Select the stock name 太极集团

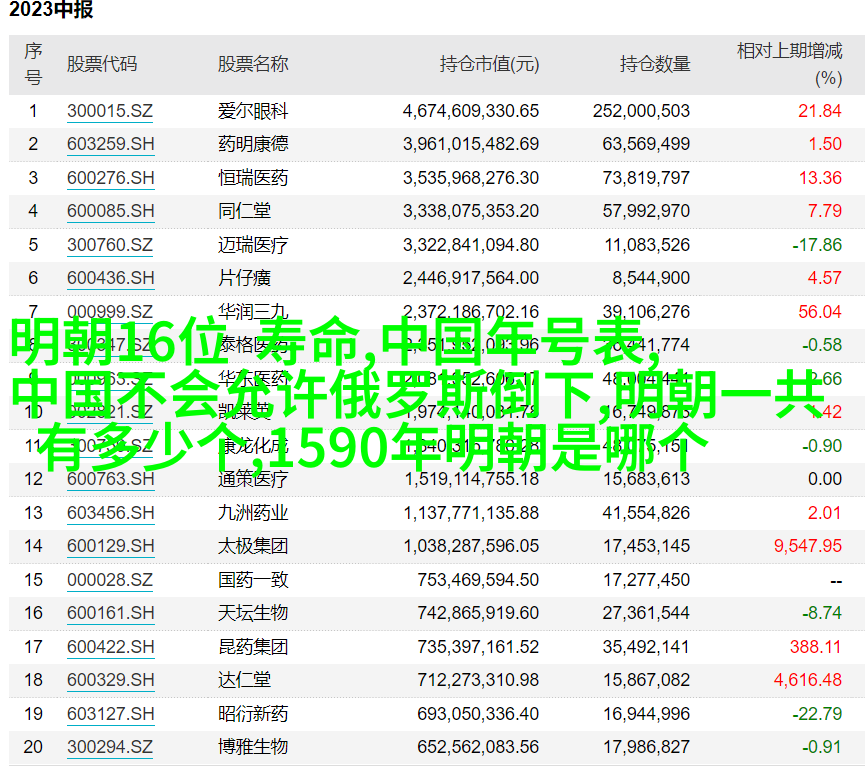tap(253, 546)
